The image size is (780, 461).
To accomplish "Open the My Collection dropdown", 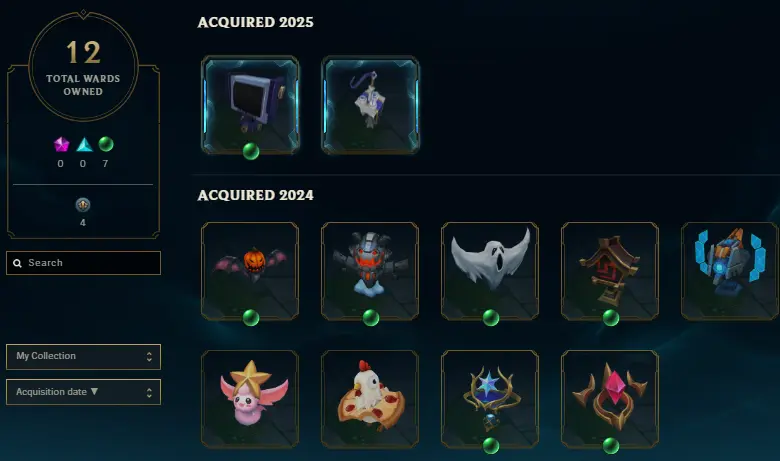I will 84,357.
